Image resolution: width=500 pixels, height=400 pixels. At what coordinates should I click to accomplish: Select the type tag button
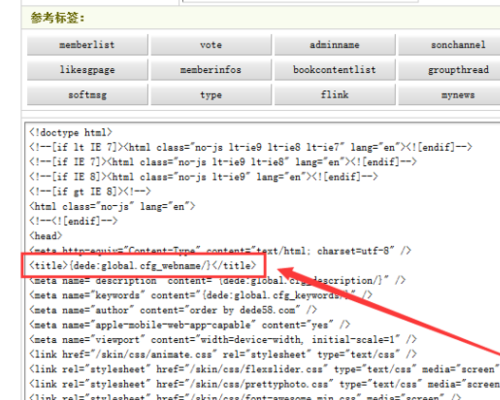tap(211, 95)
